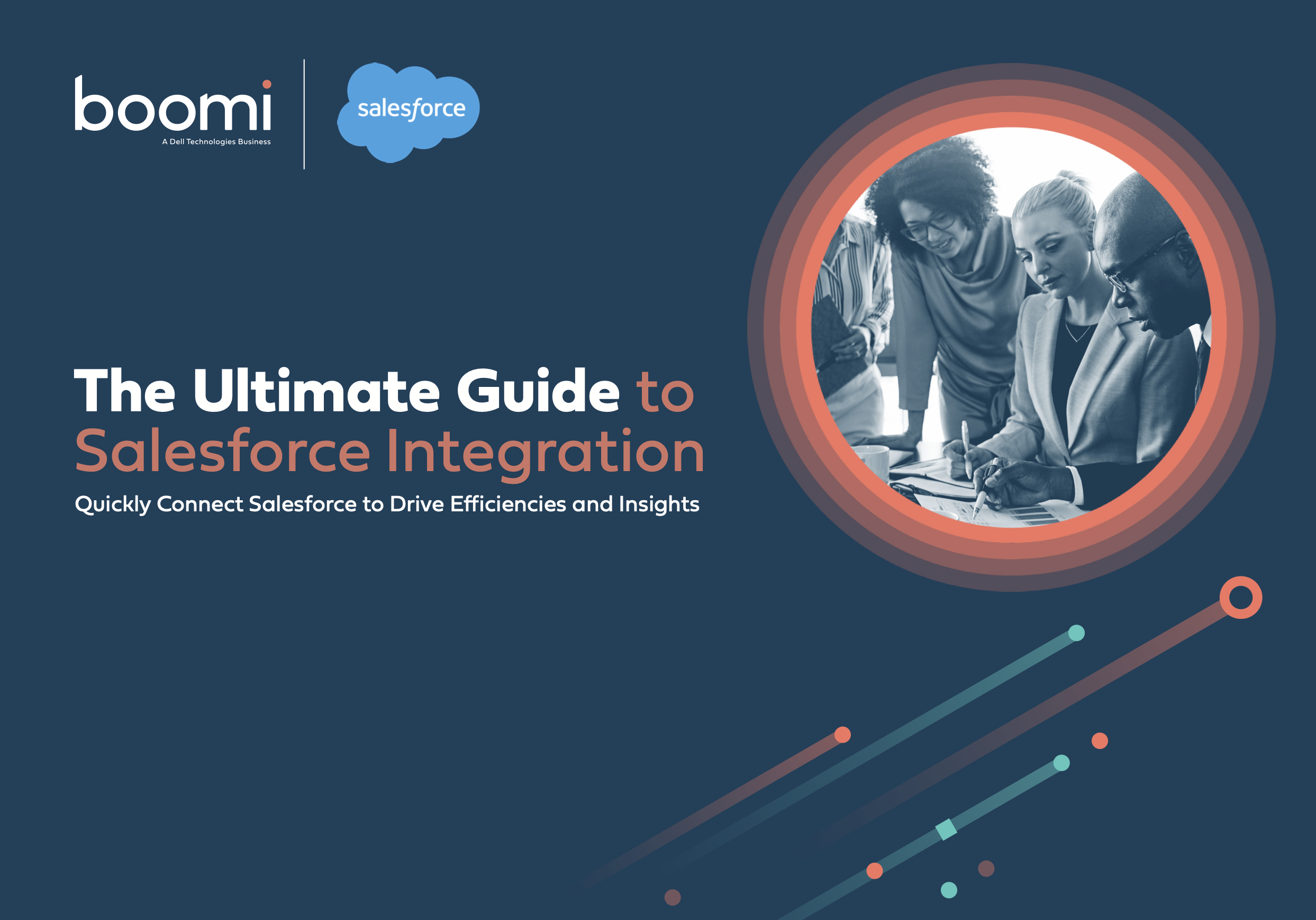Click the title "The Ultimate Guide to"
The height and width of the screenshot is (920, 1316).
pyautogui.click(x=384, y=390)
